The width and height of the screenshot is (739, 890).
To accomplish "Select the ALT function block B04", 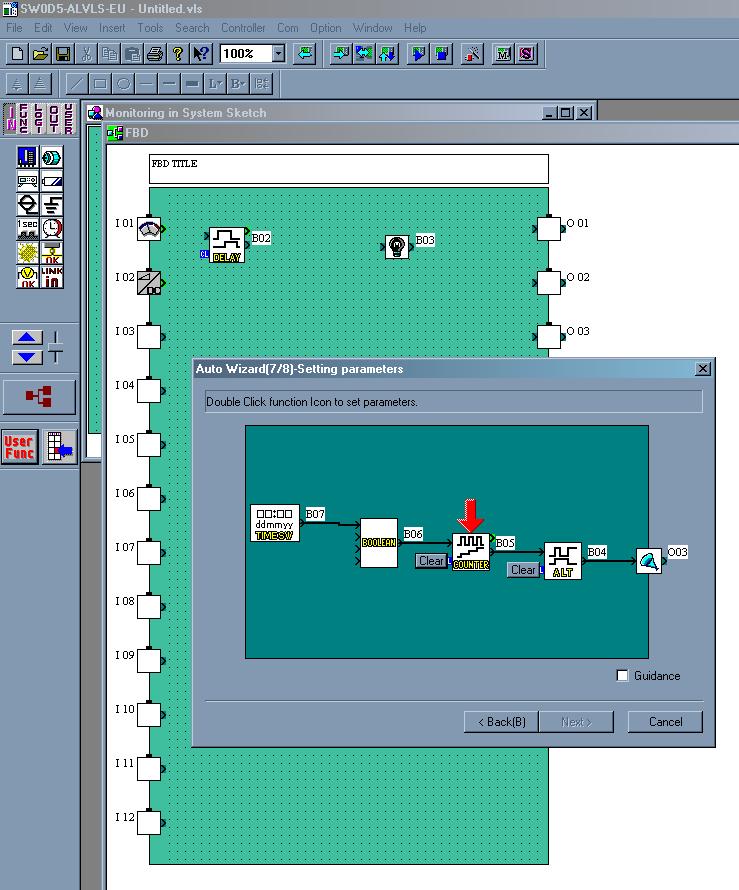I will (563, 561).
